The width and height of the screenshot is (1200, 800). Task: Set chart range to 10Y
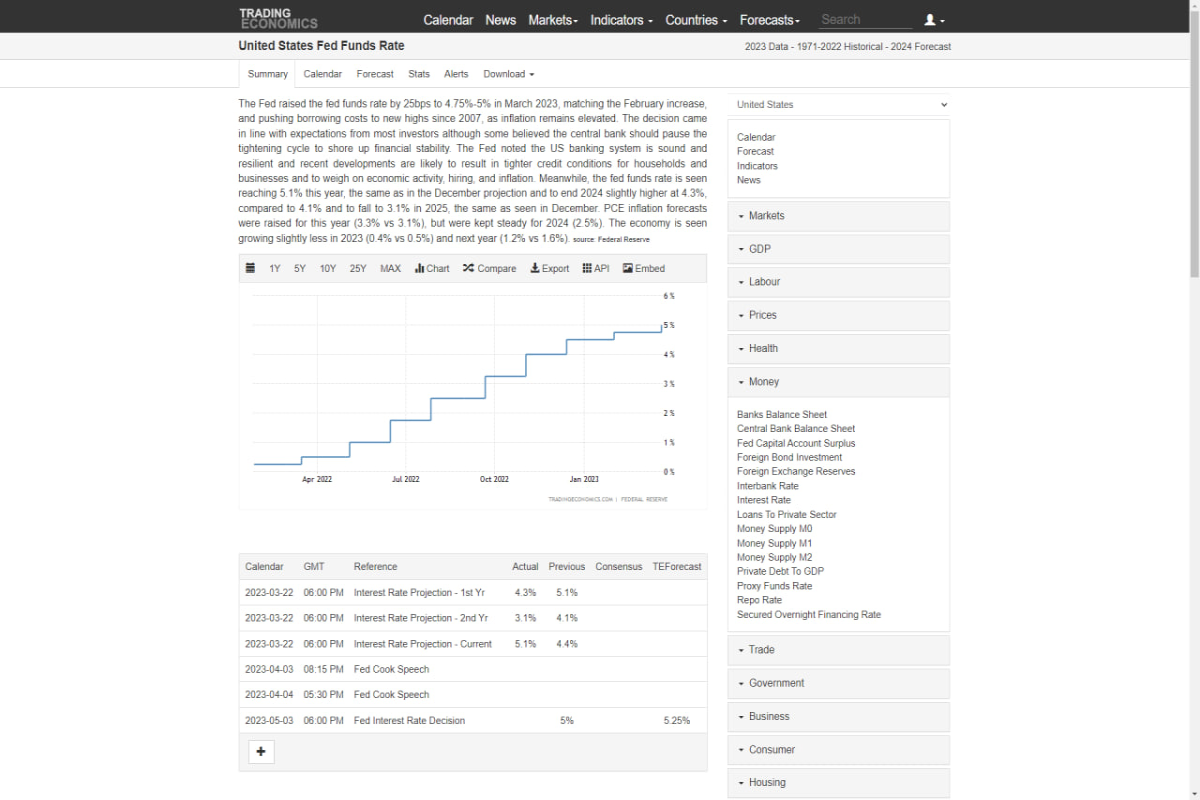328,268
